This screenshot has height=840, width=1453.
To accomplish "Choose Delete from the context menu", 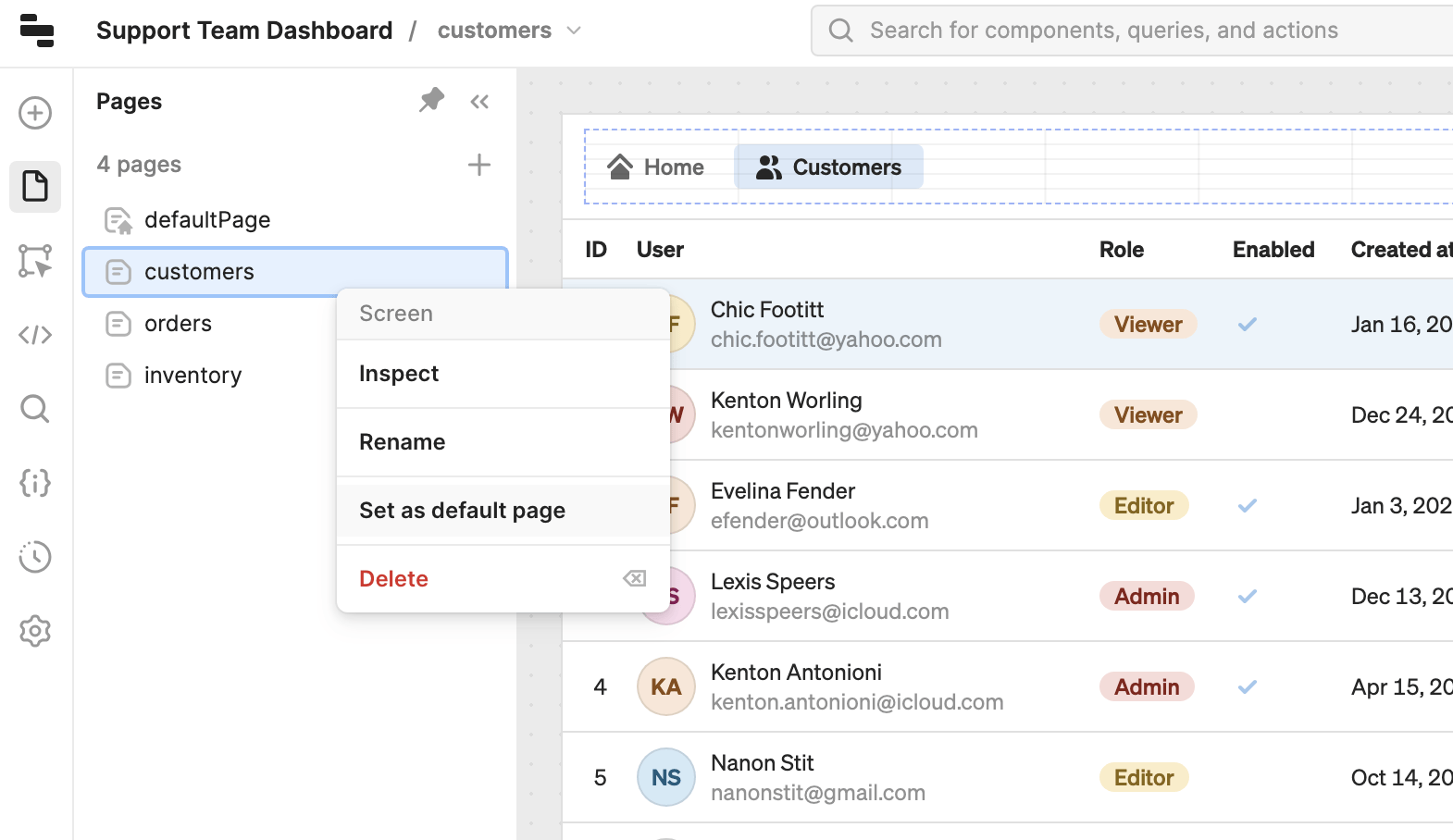I will coord(503,579).
